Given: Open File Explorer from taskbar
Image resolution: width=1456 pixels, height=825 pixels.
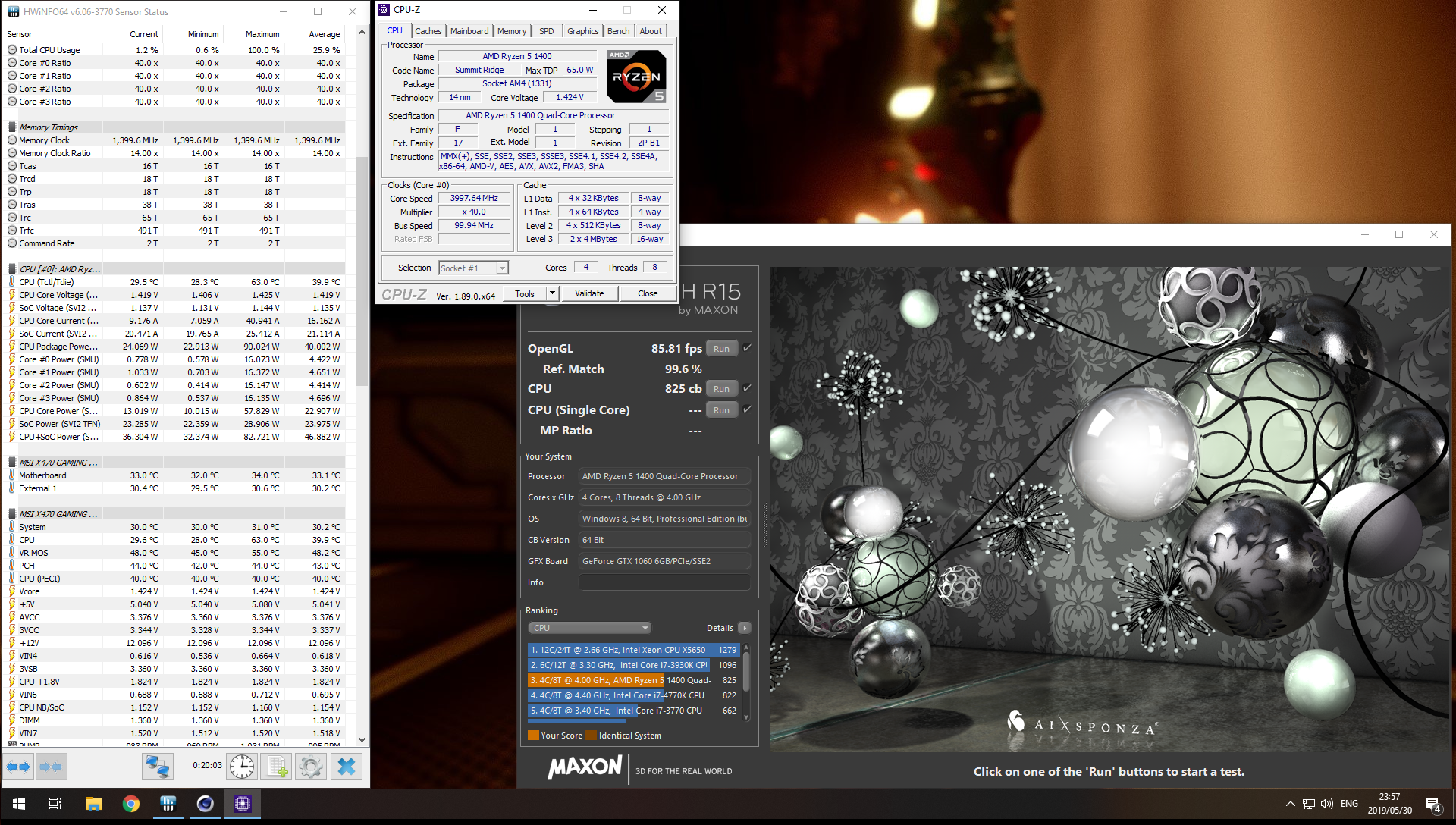Looking at the screenshot, I should pyautogui.click(x=93, y=804).
